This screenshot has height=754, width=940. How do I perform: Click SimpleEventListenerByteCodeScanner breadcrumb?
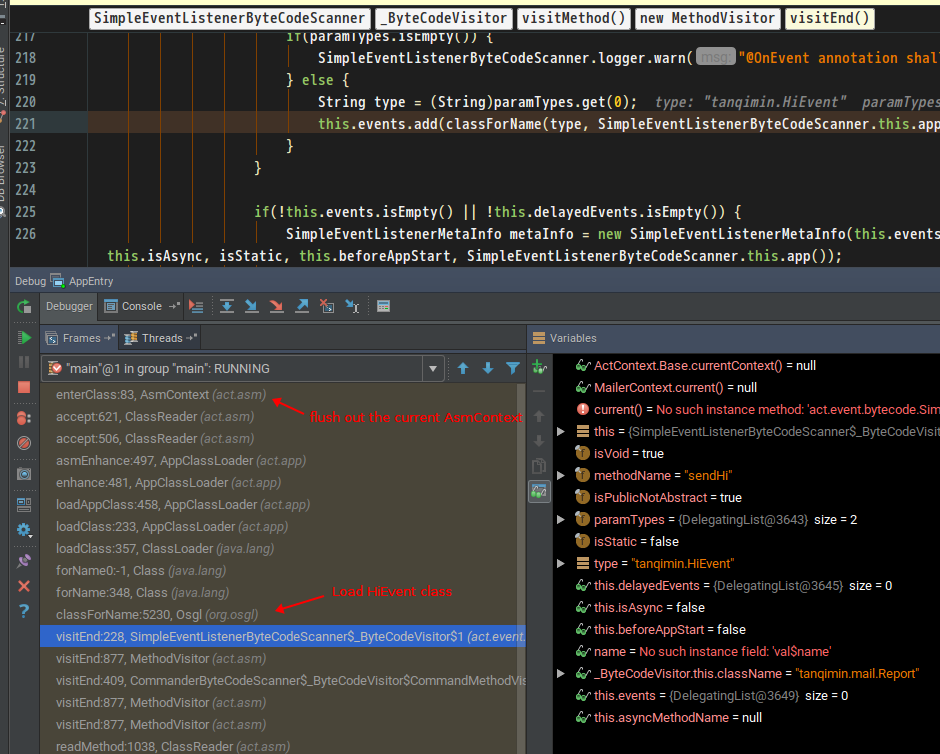point(229,18)
